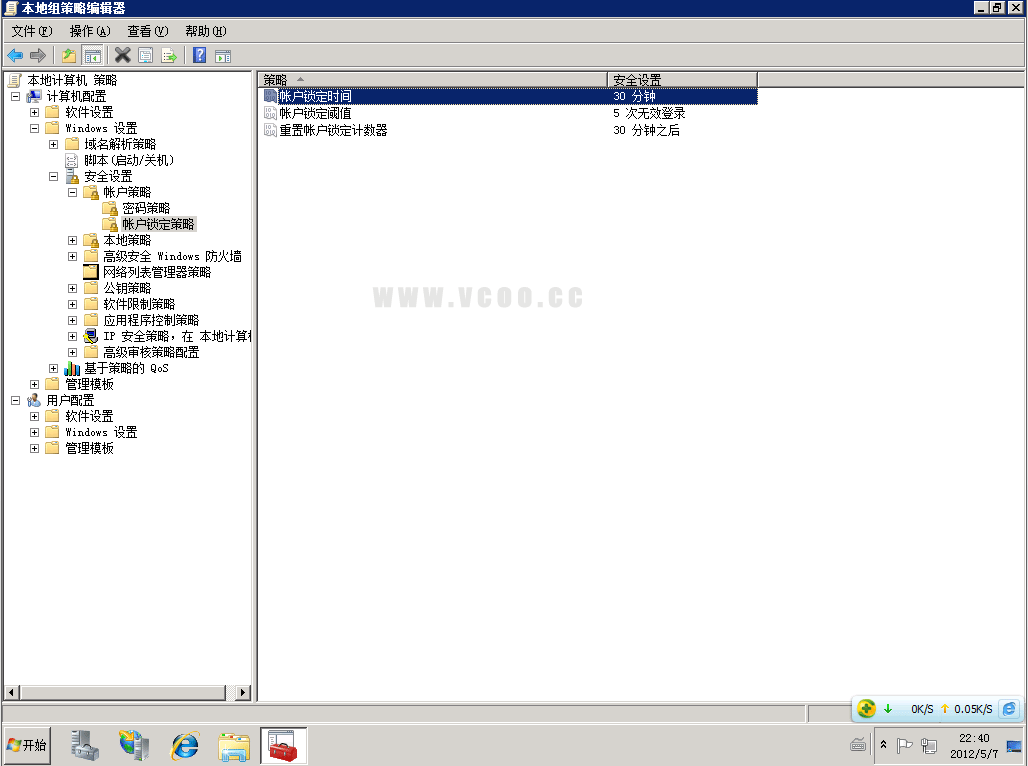Screen dimensions: 1028x766
Task: Click the Up one level folder icon
Action: click(x=69, y=55)
